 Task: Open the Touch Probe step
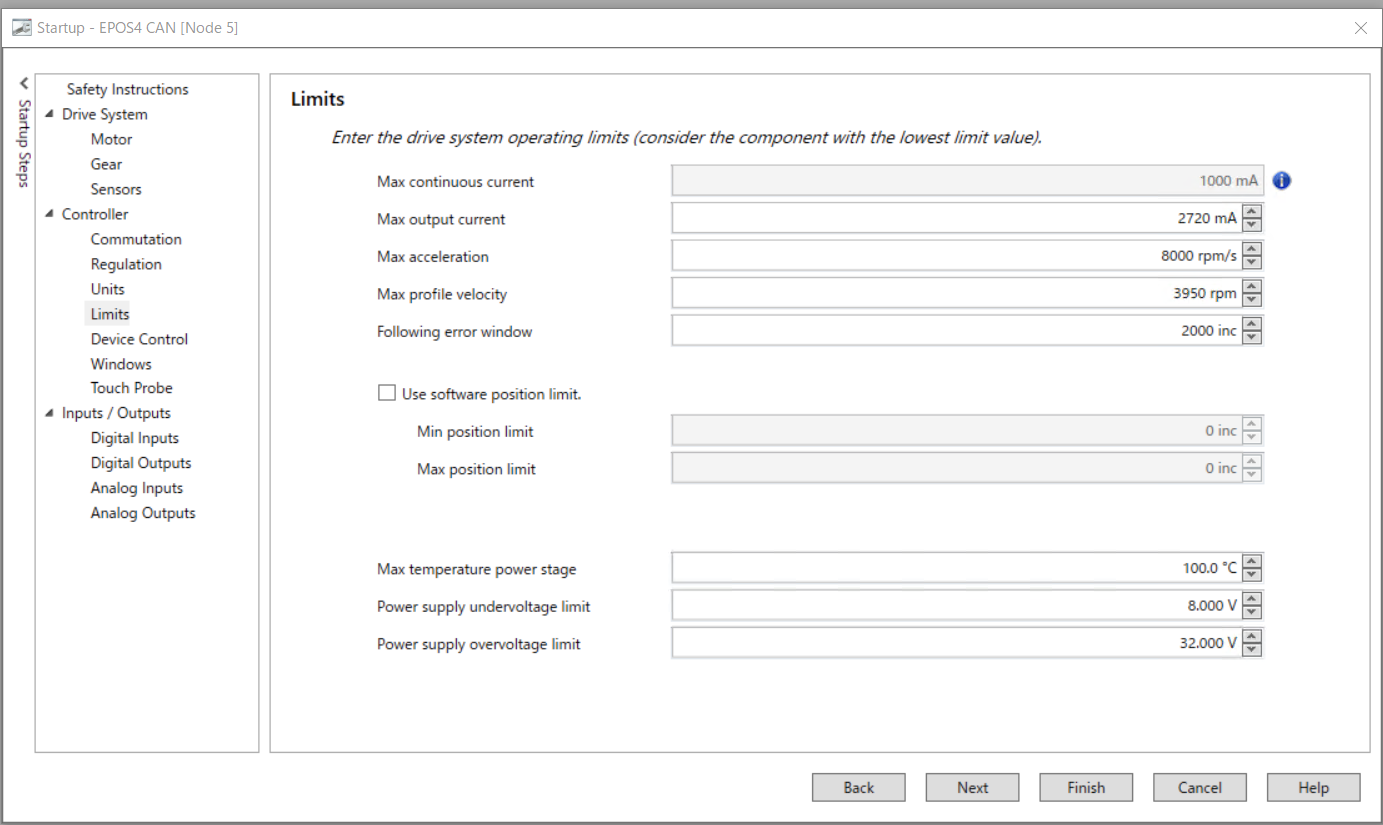coord(131,388)
